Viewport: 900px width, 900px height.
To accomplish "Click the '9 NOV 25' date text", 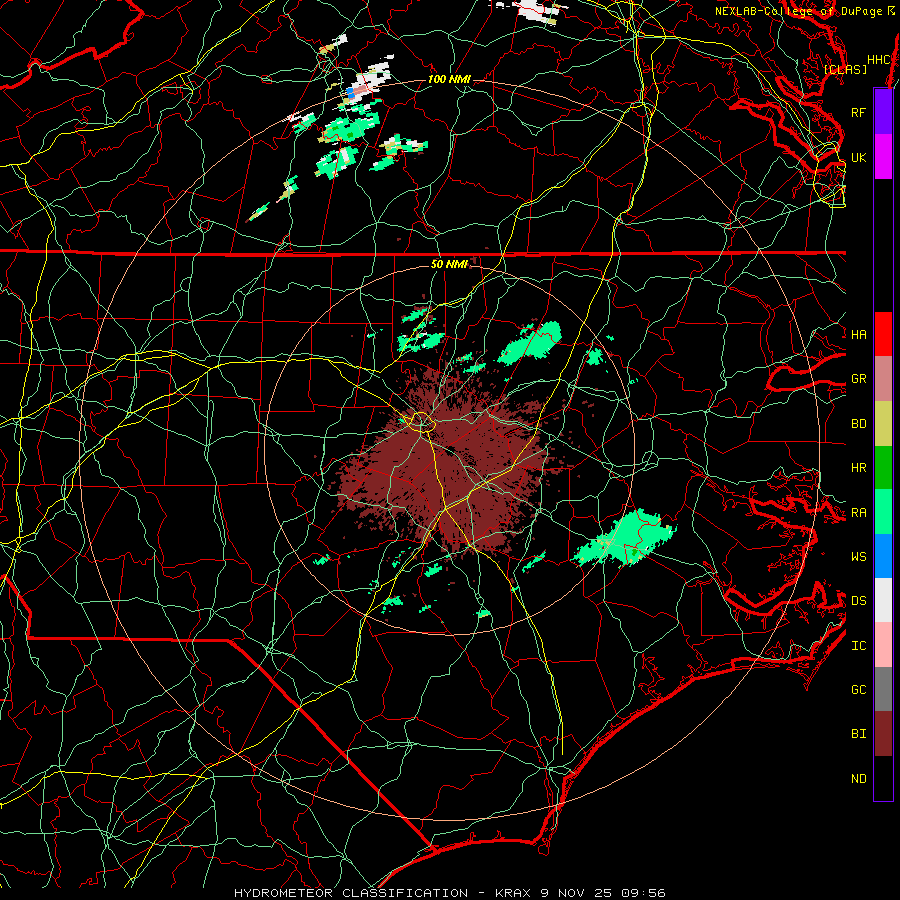I will [x=577, y=893].
